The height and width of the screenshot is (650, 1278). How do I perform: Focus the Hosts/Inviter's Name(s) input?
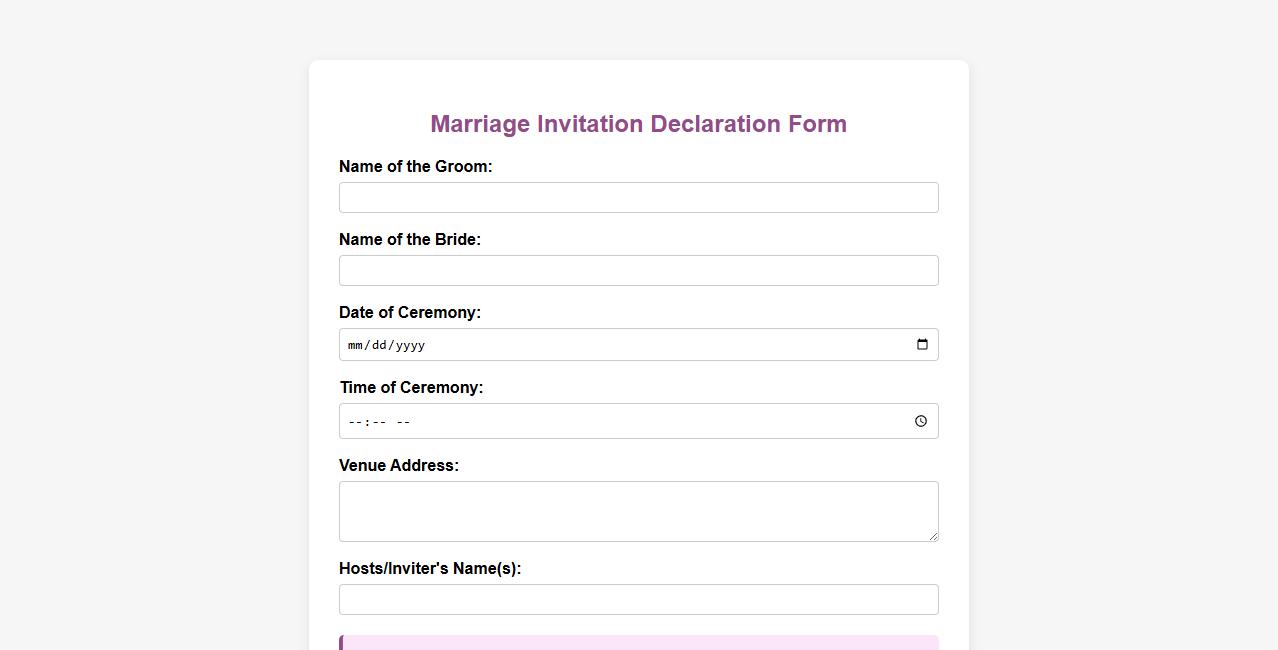(638, 599)
